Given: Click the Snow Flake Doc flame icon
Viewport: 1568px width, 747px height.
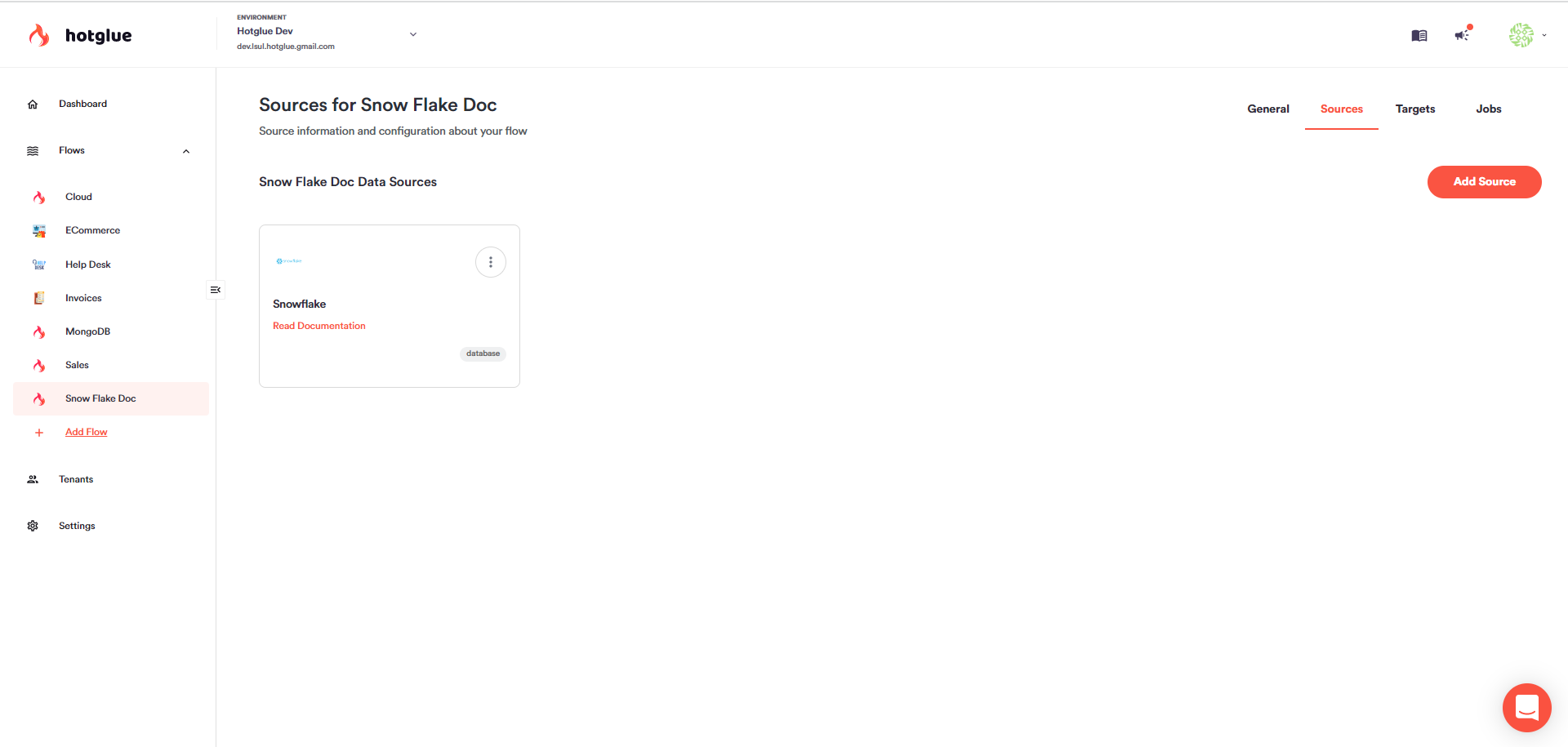Looking at the screenshot, I should [39, 399].
